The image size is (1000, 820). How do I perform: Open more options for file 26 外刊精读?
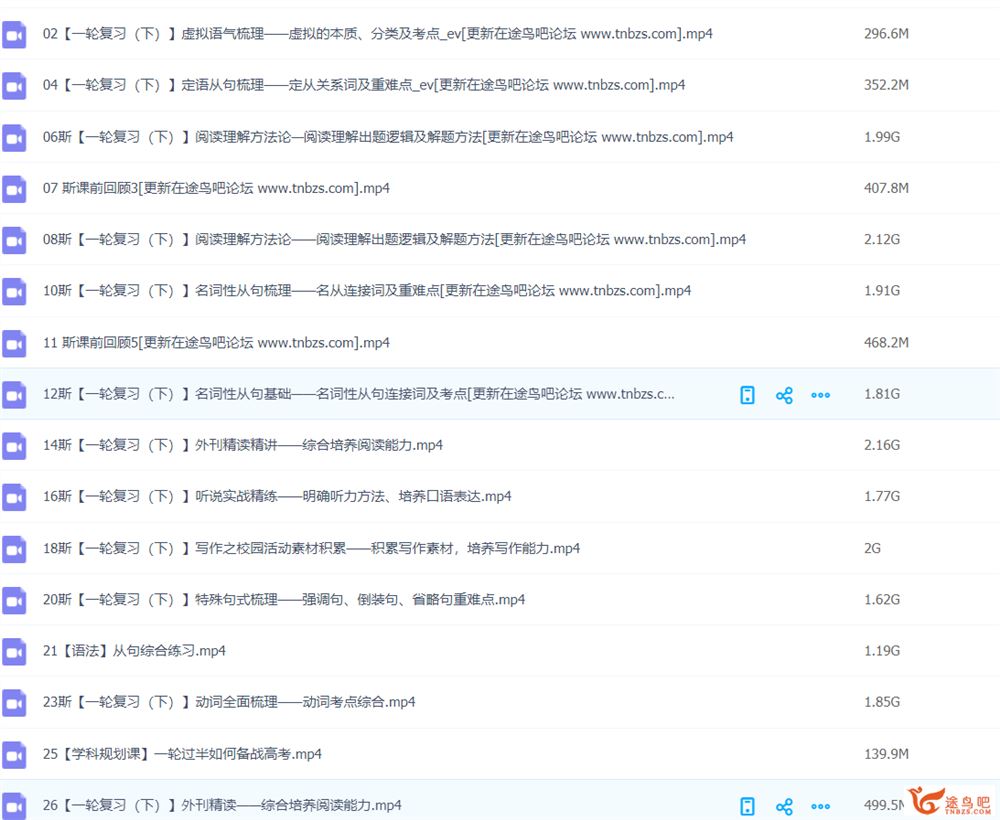coord(821,807)
